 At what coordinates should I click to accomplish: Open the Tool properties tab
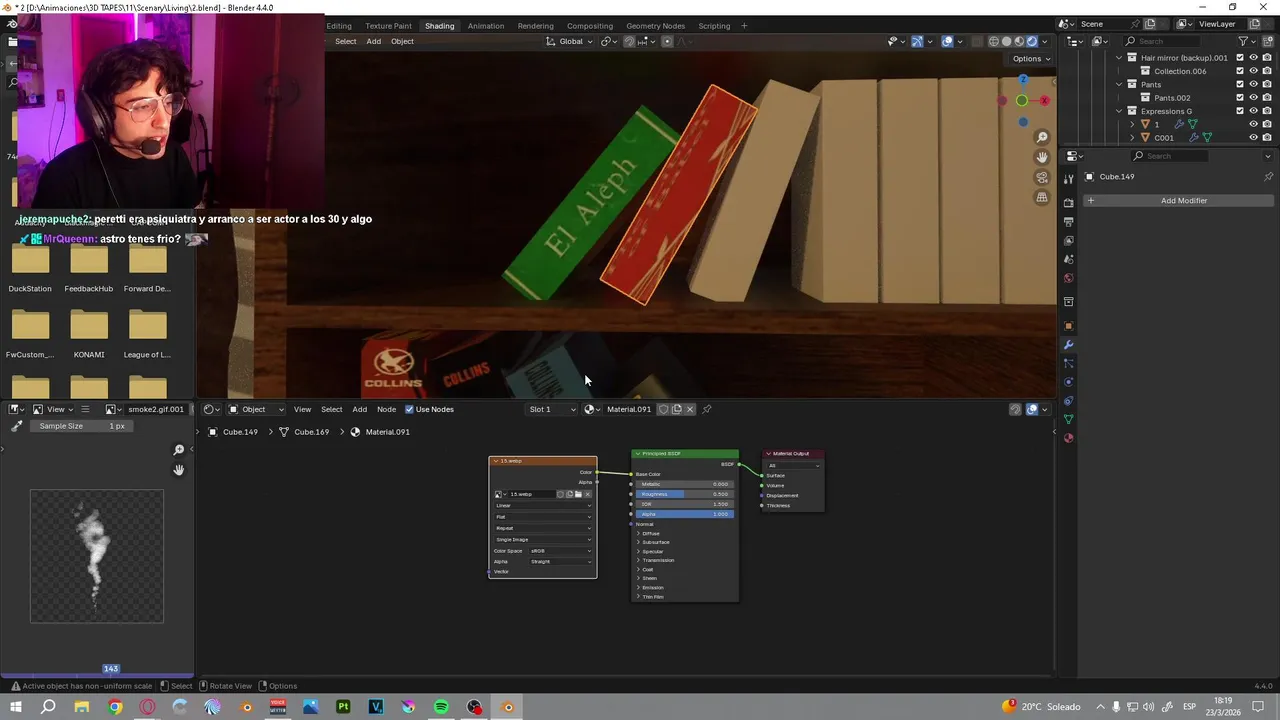coord(1068,178)
